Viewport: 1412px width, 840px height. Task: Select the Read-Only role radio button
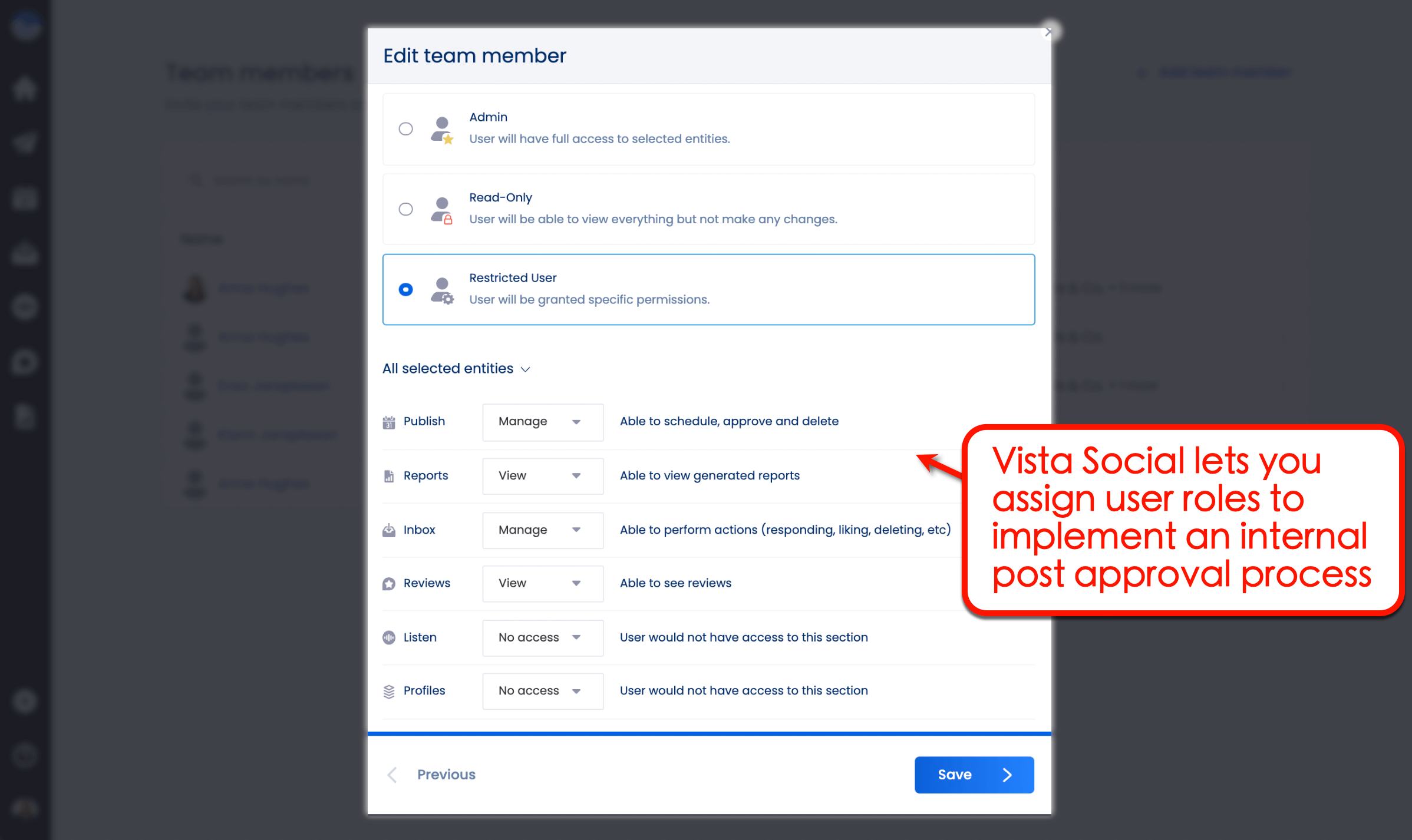405,209
